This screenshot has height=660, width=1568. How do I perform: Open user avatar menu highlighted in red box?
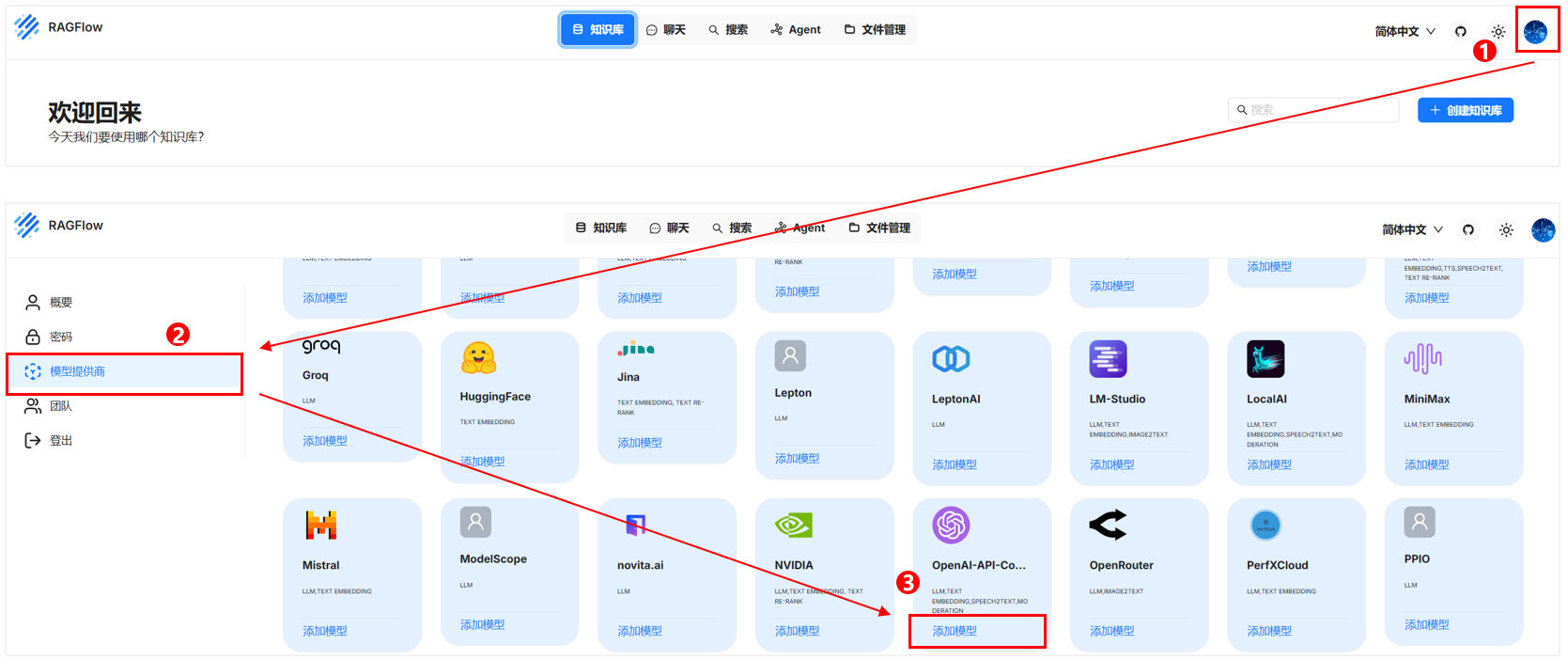(x=1535, y=32)
